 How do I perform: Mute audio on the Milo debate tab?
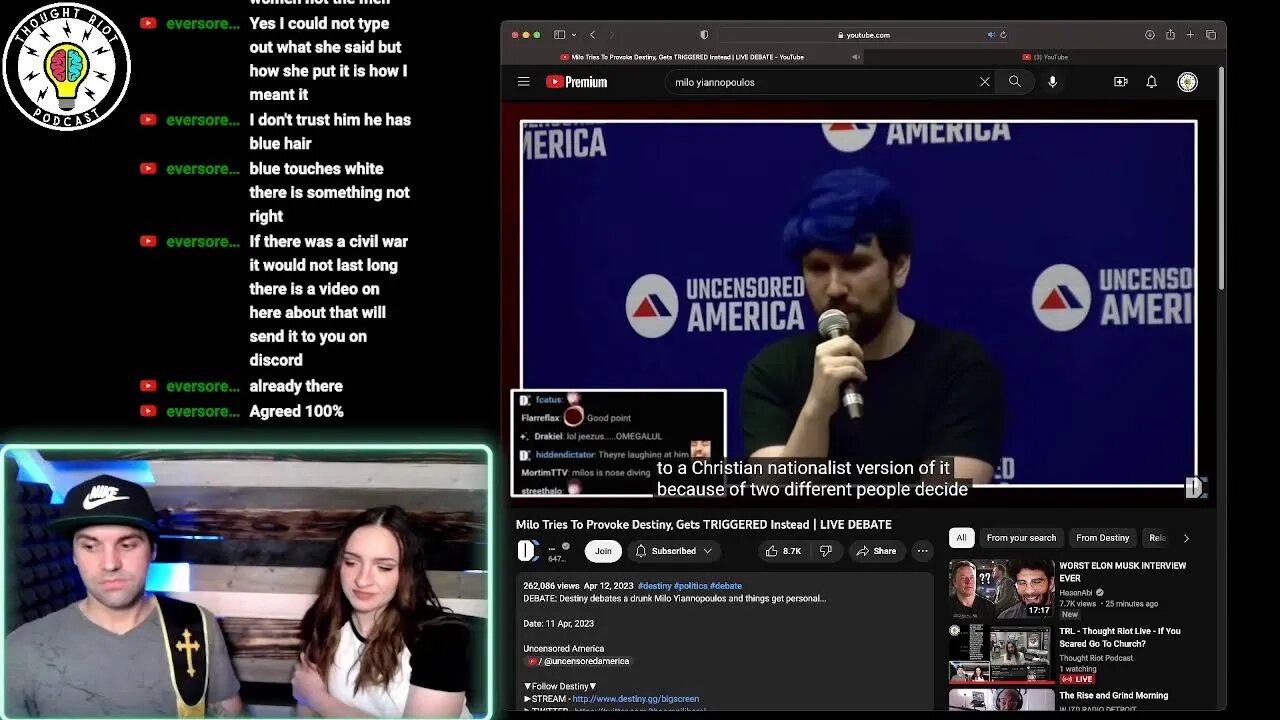click(855, 57)
